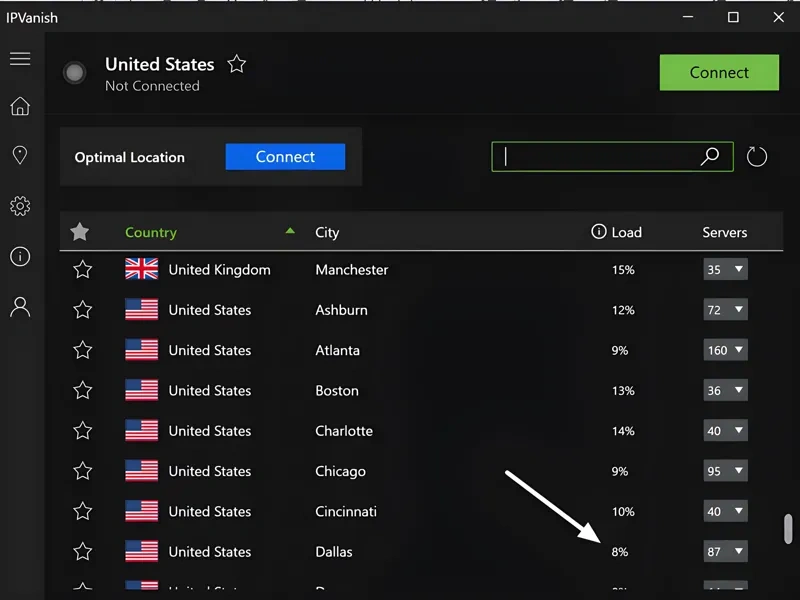Select the Home icon in the sidebar

(20, 107)
